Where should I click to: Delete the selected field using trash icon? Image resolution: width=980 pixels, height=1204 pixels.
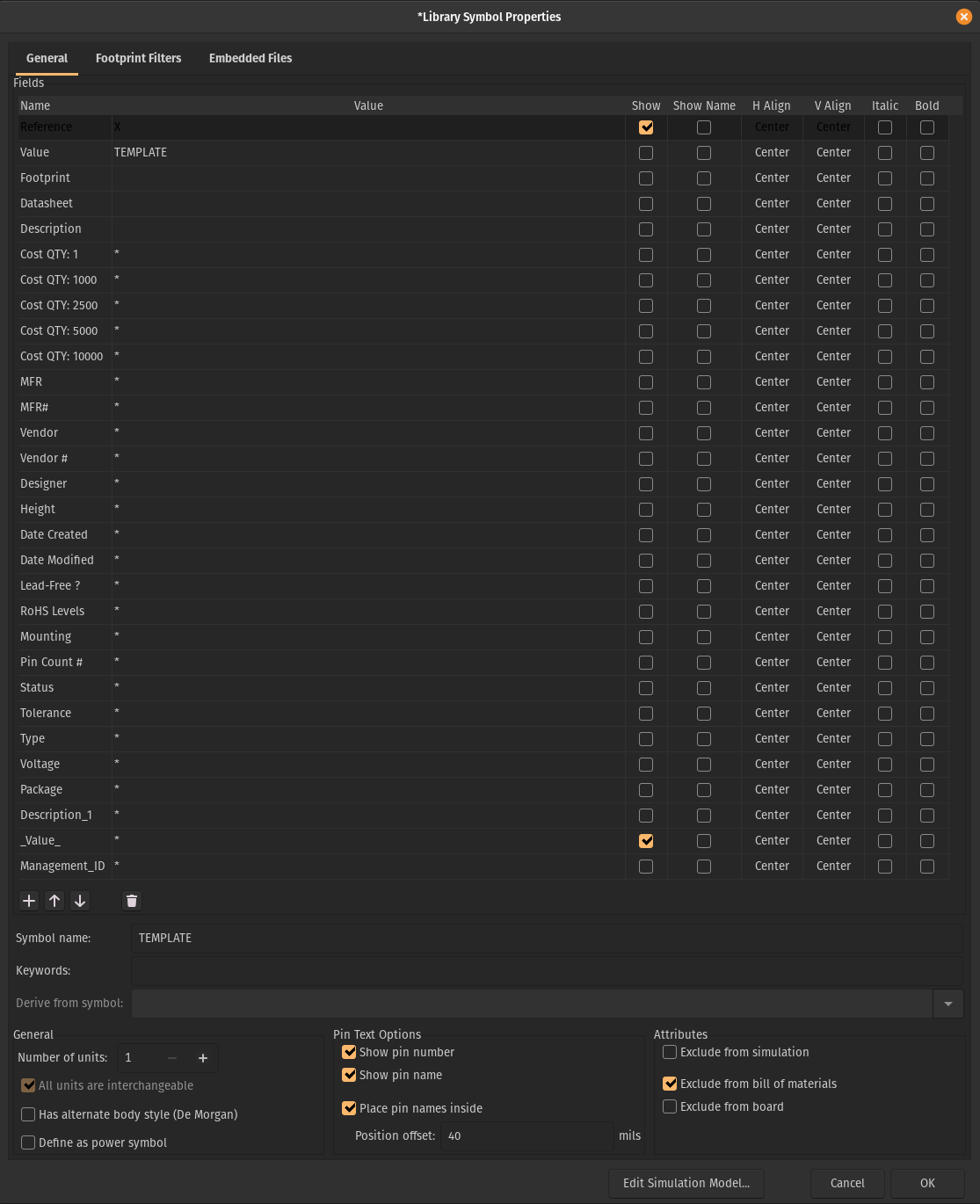click(132, 901)
